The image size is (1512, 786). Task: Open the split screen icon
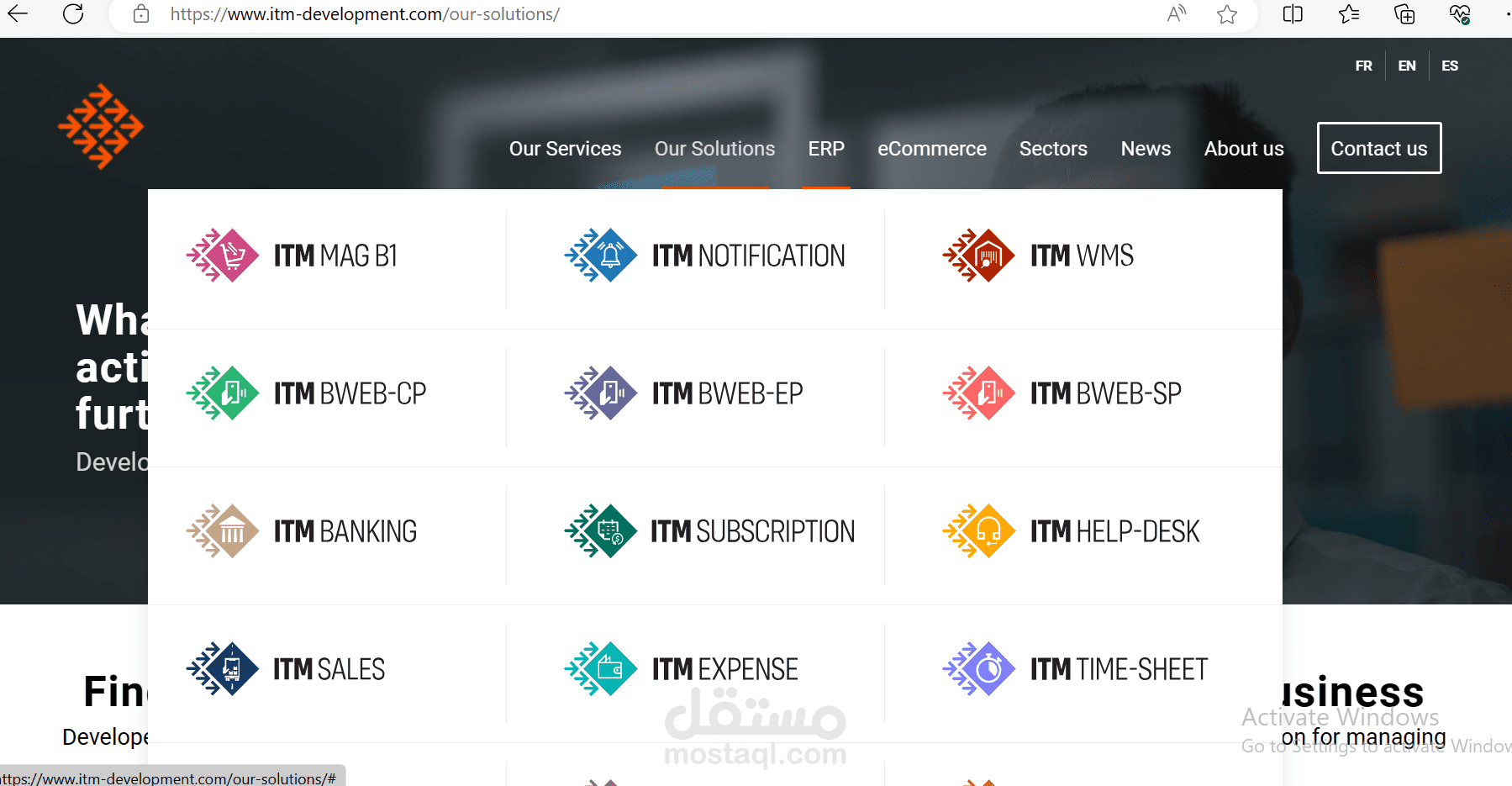coord(1293,14)
